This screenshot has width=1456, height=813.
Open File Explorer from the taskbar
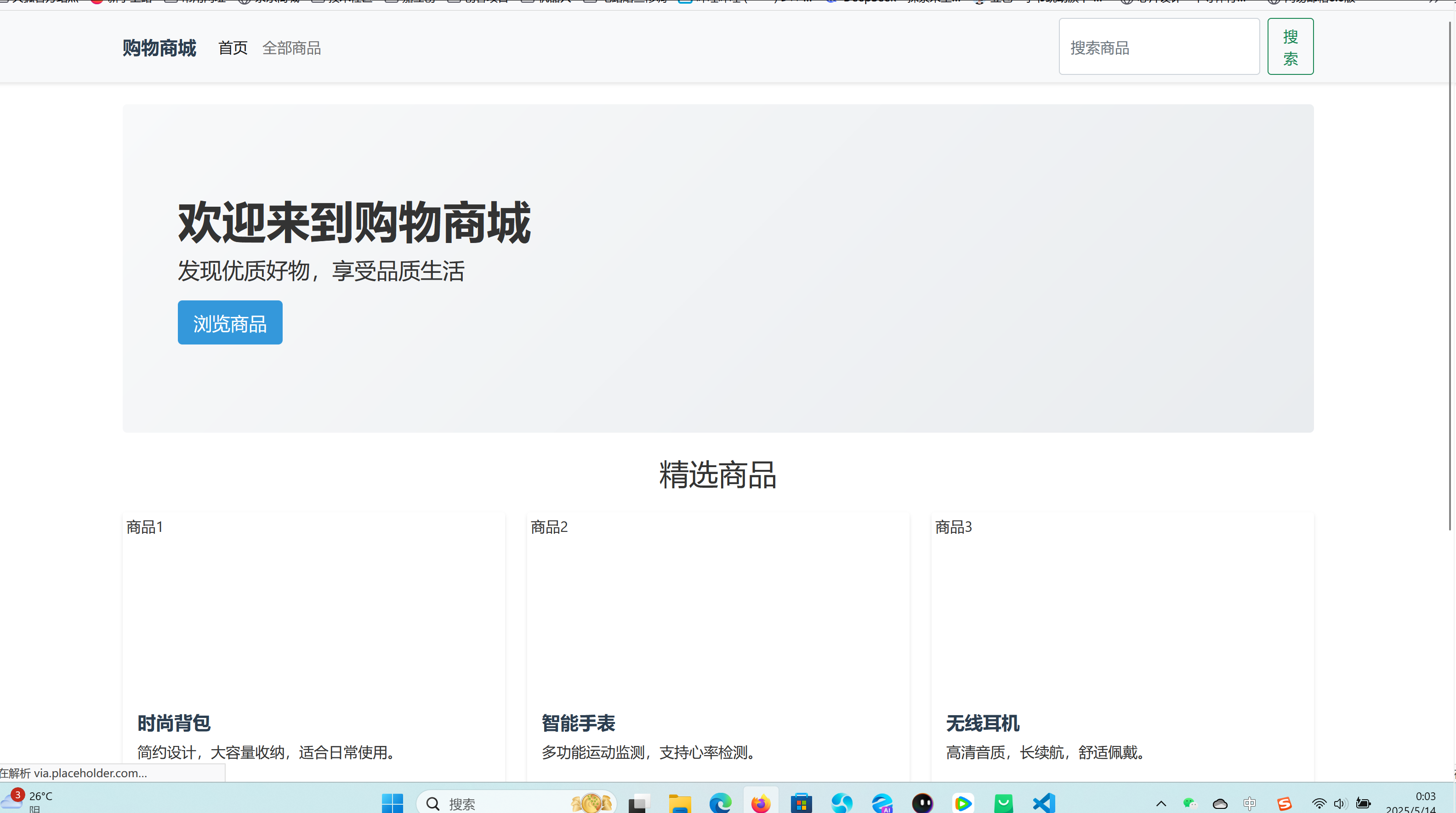click(680, 803)
